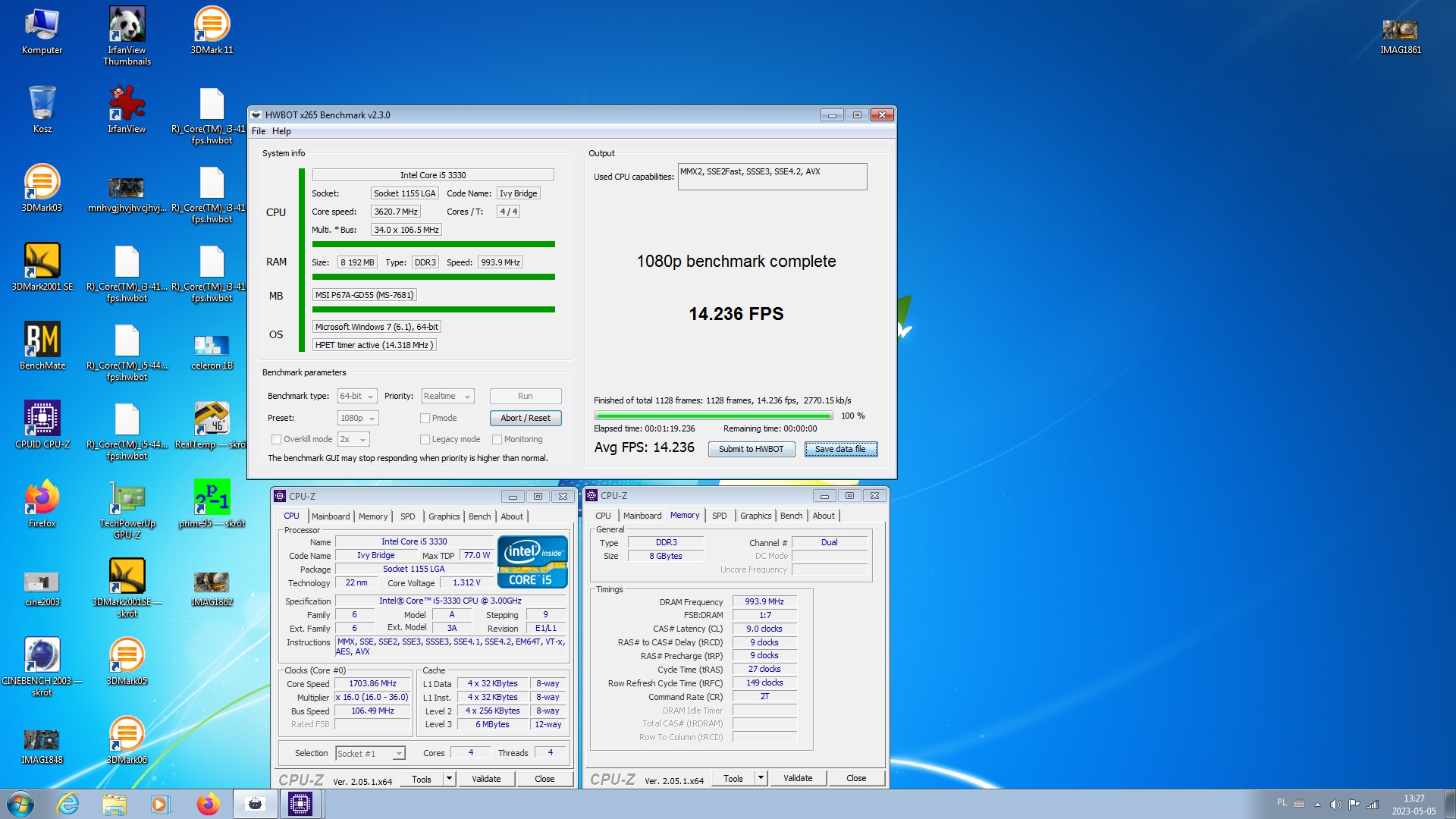Click the Intel Core i5 3330 name field

click(x=433, y=175)
